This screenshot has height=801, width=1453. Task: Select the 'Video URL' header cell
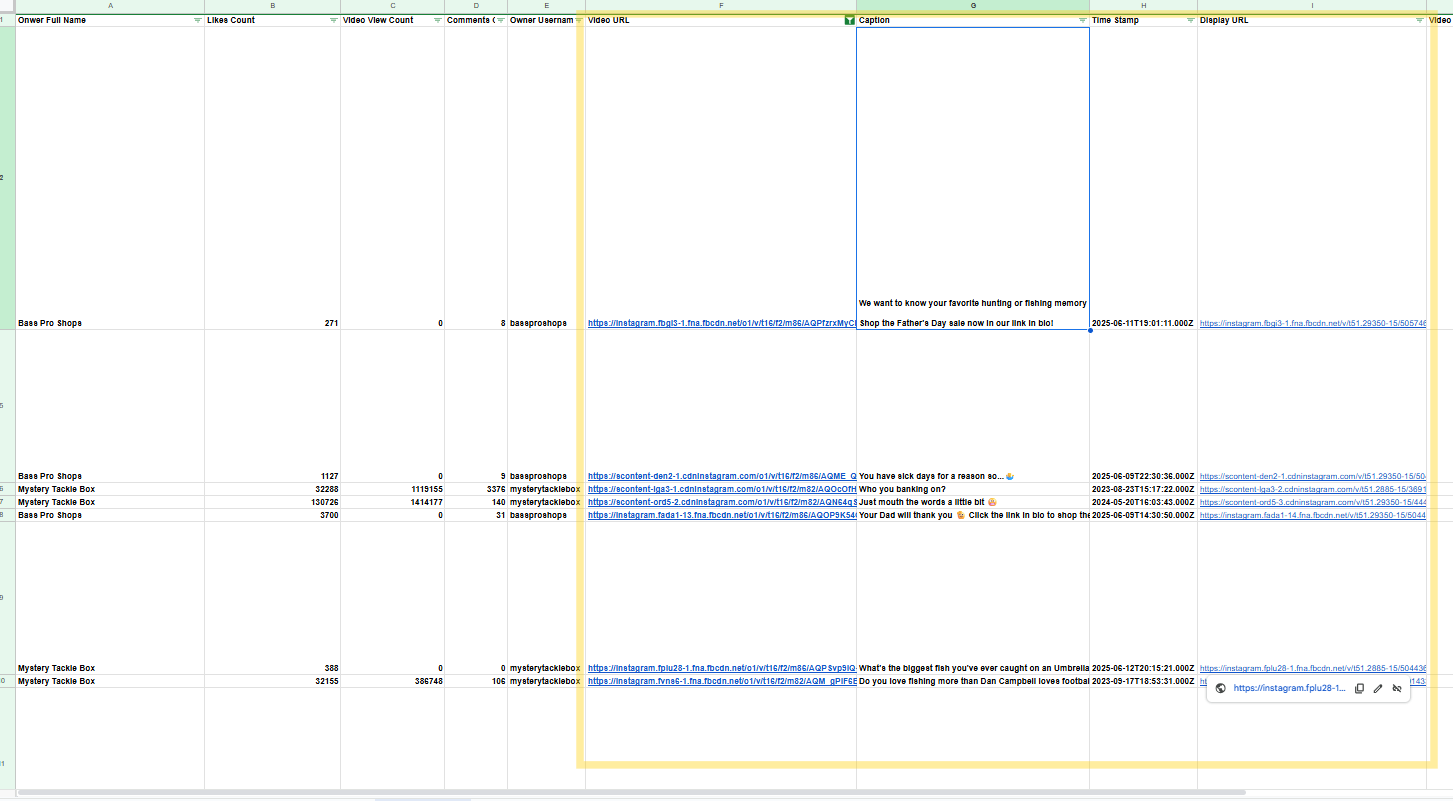(721, 20)
